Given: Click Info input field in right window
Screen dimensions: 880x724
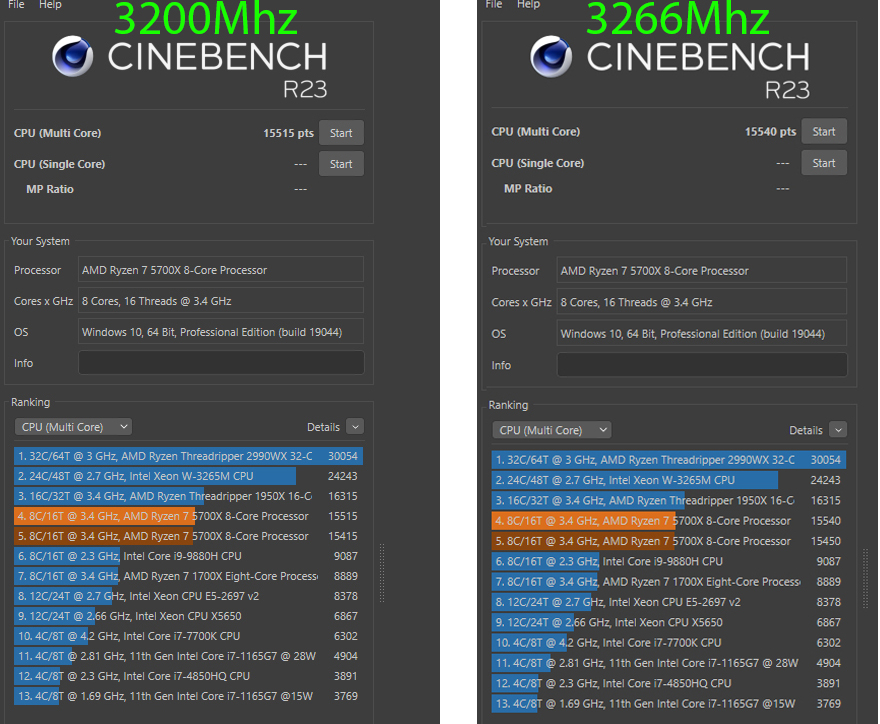Looking at the screenshot, I should [702, 365].
